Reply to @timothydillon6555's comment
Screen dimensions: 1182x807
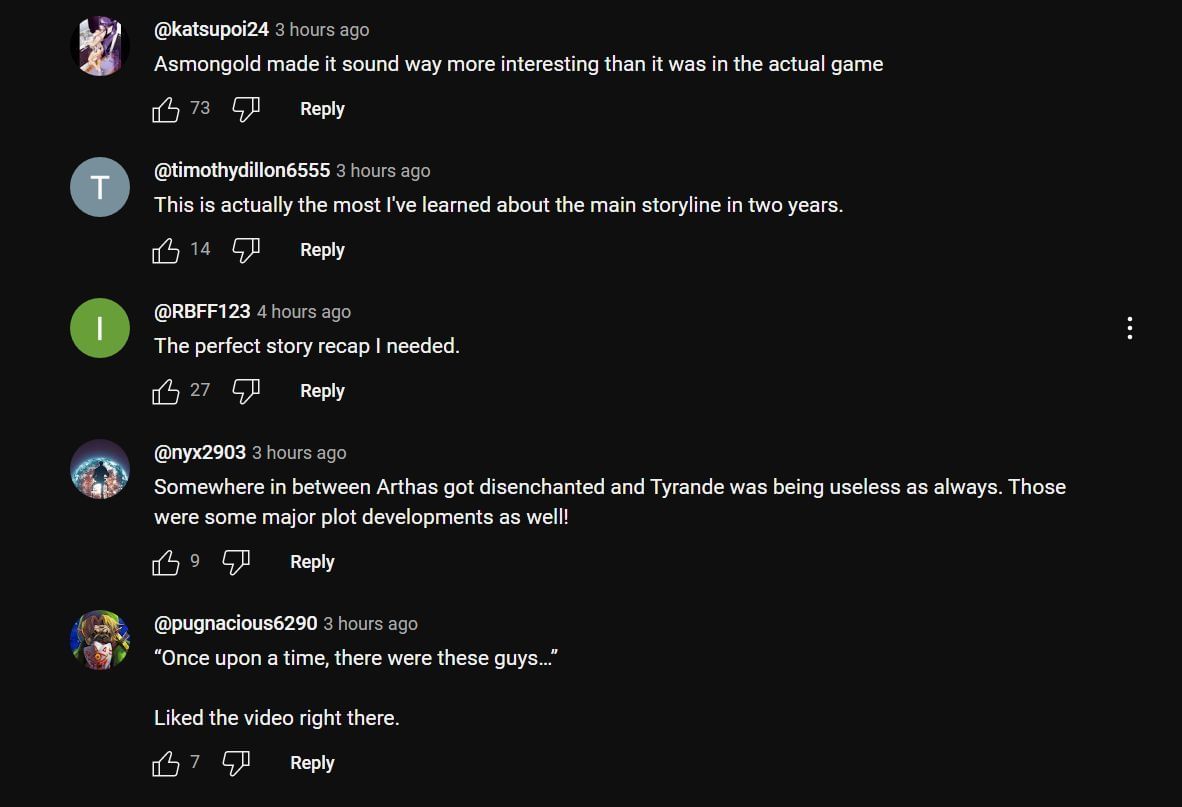tap(322, 251)
